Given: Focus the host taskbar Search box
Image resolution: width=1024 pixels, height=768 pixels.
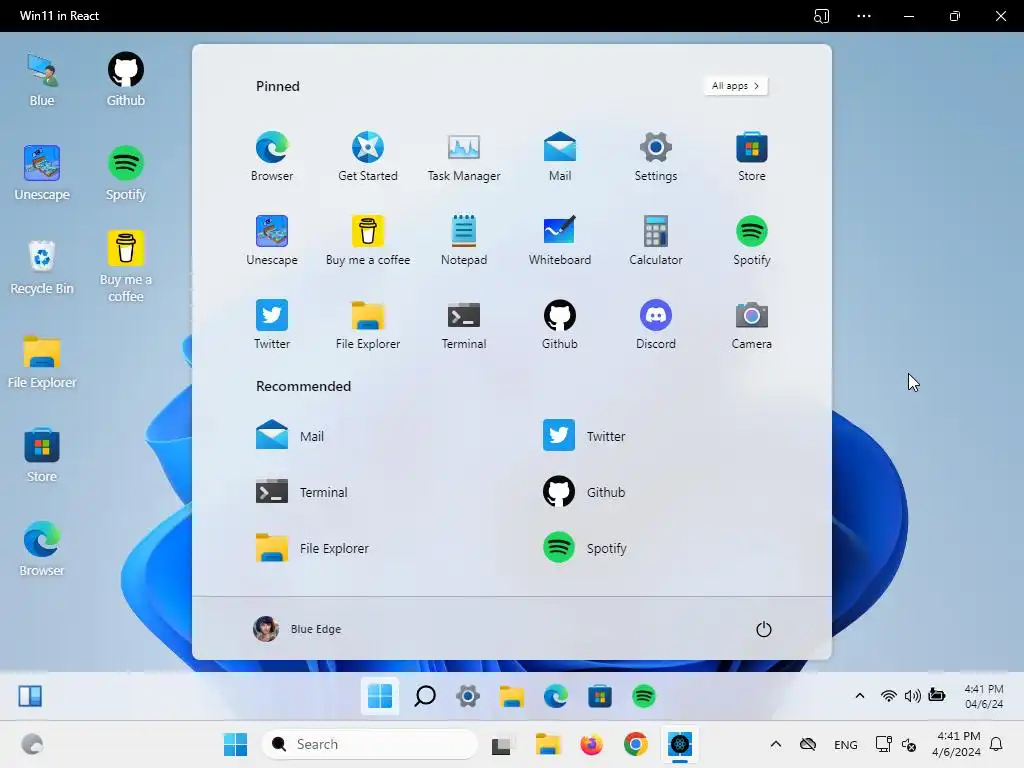Looking at the screenshot, I should click(x=370, y=744).
